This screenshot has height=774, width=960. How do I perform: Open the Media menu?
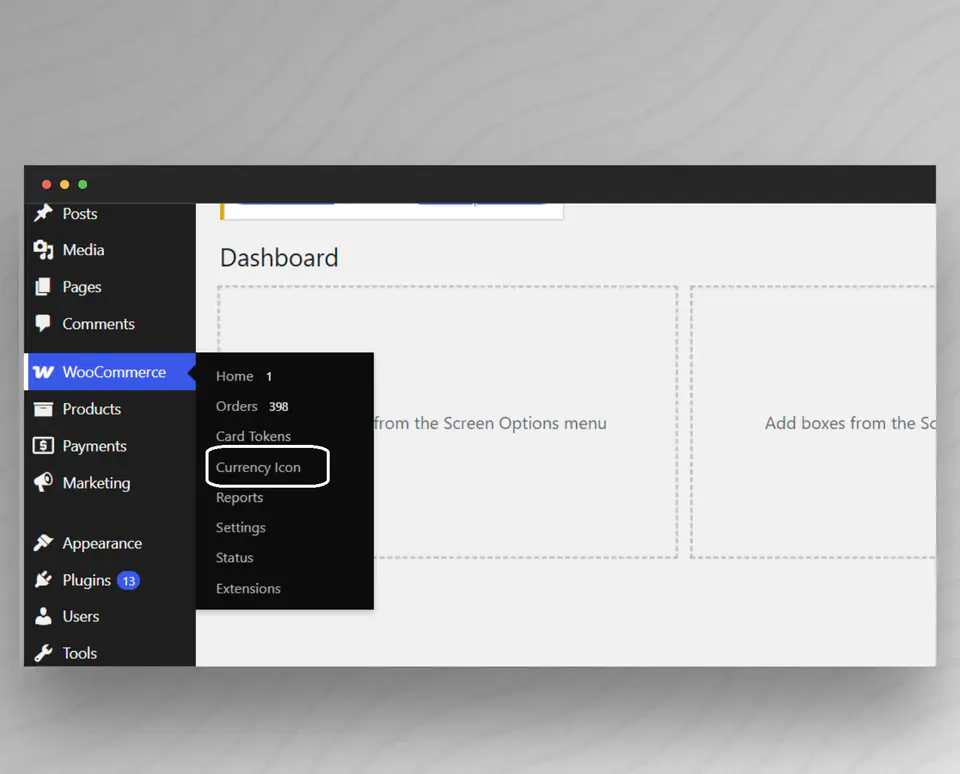(83, 250)
